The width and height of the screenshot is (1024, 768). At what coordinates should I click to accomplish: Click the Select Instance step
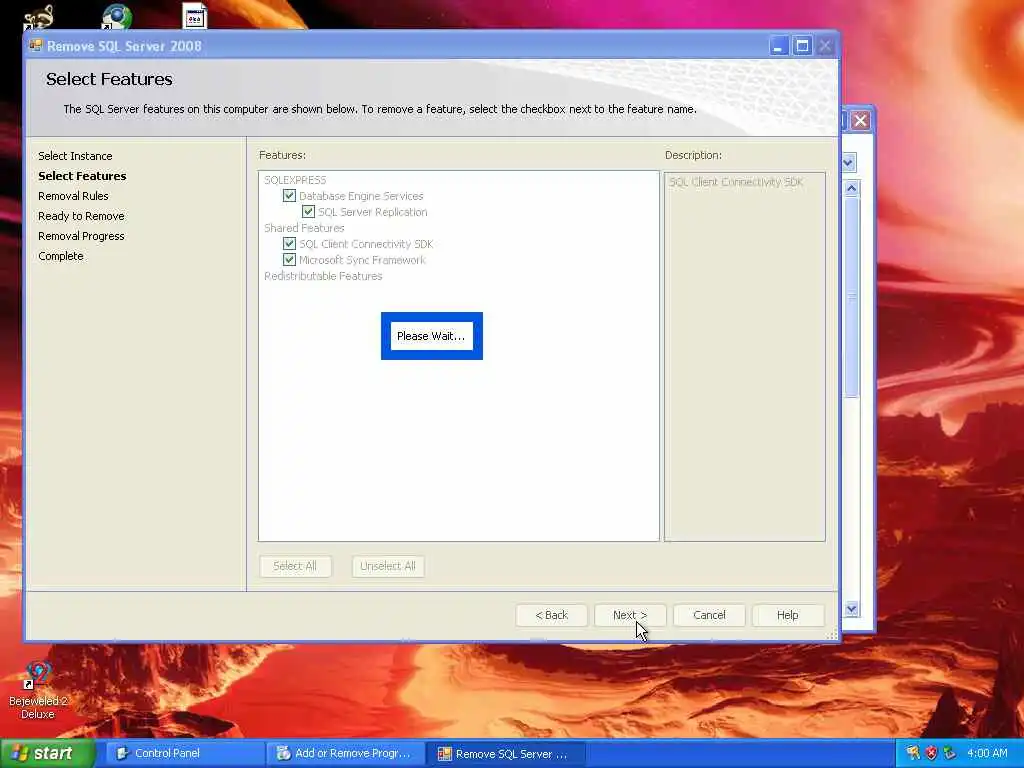pyautogui.click(x=75, y=156)
